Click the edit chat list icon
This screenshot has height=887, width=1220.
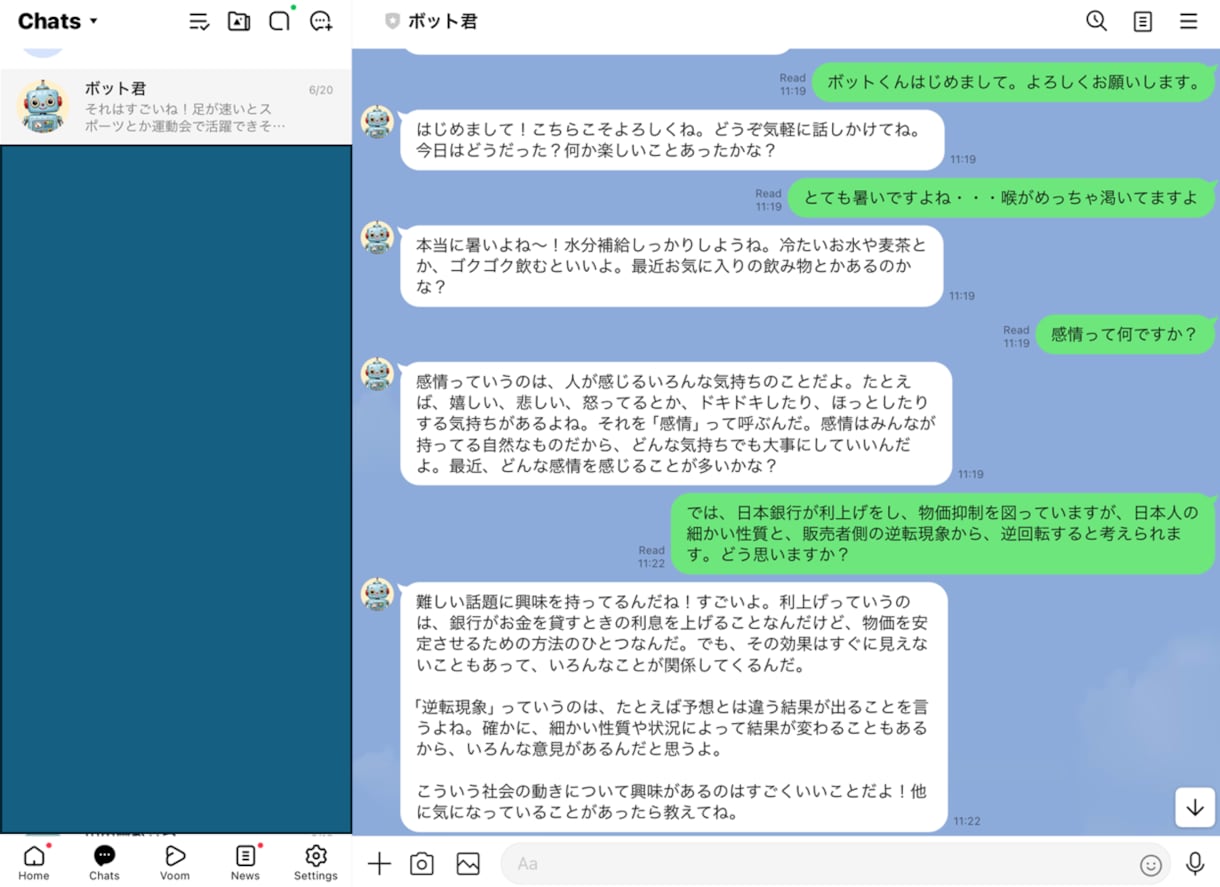point(199,21)
